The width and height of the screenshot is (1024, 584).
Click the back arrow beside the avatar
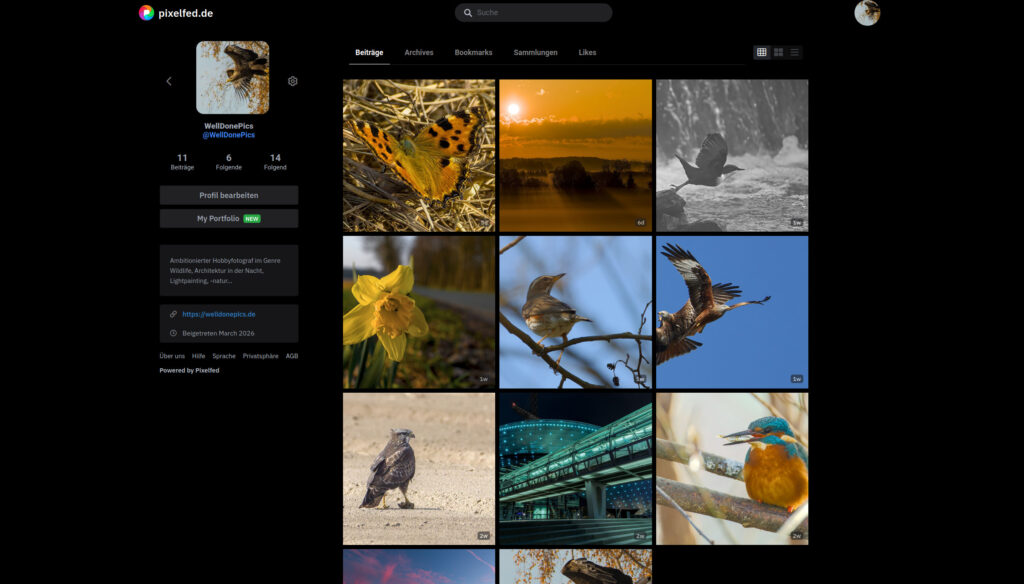point(169,81)
